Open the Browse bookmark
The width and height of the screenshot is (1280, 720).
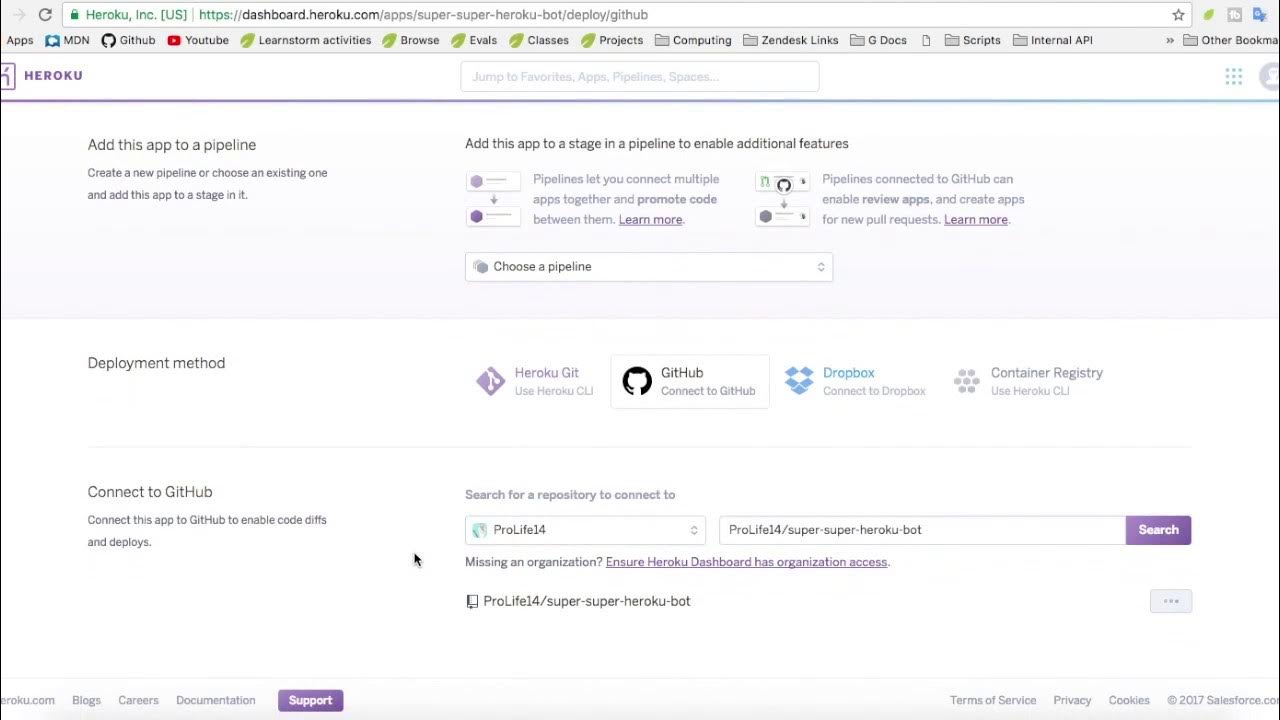coord(411,41)
